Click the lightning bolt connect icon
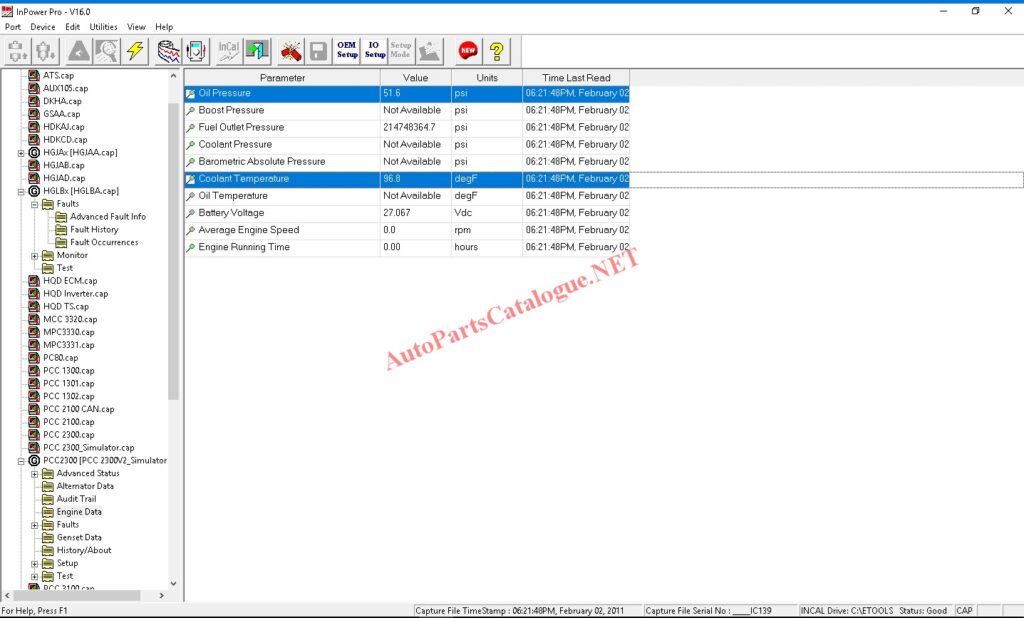Screen dimensions: 1024x618 pyautogui.click(x=134, y=50)
